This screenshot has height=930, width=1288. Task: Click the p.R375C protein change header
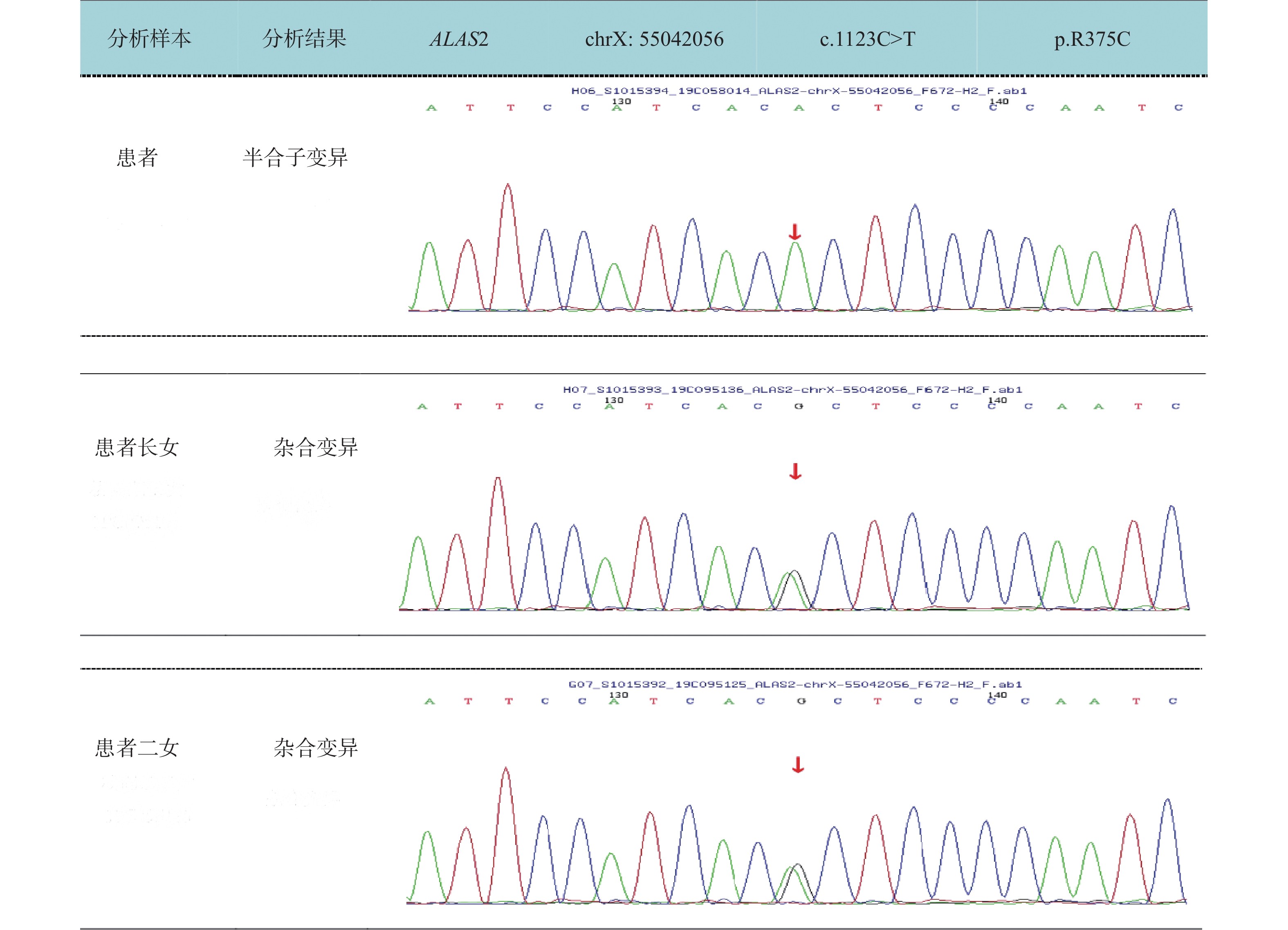(x=1091, y=39)
